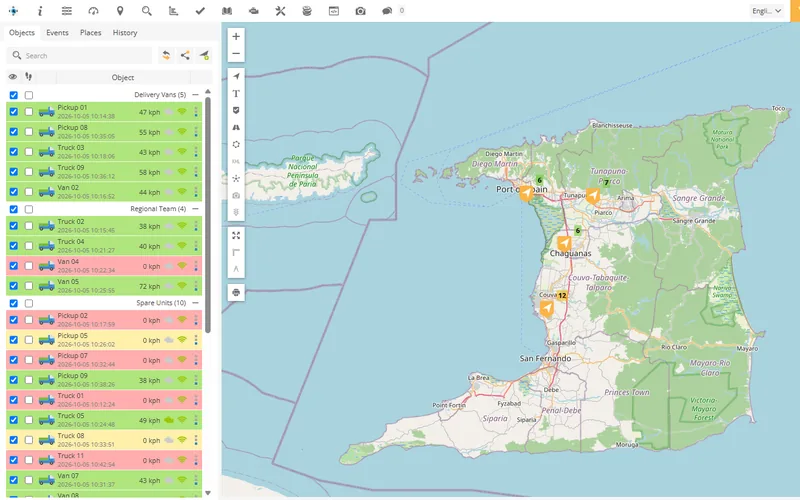Open address search magnifier in top bar

[146, 11]
